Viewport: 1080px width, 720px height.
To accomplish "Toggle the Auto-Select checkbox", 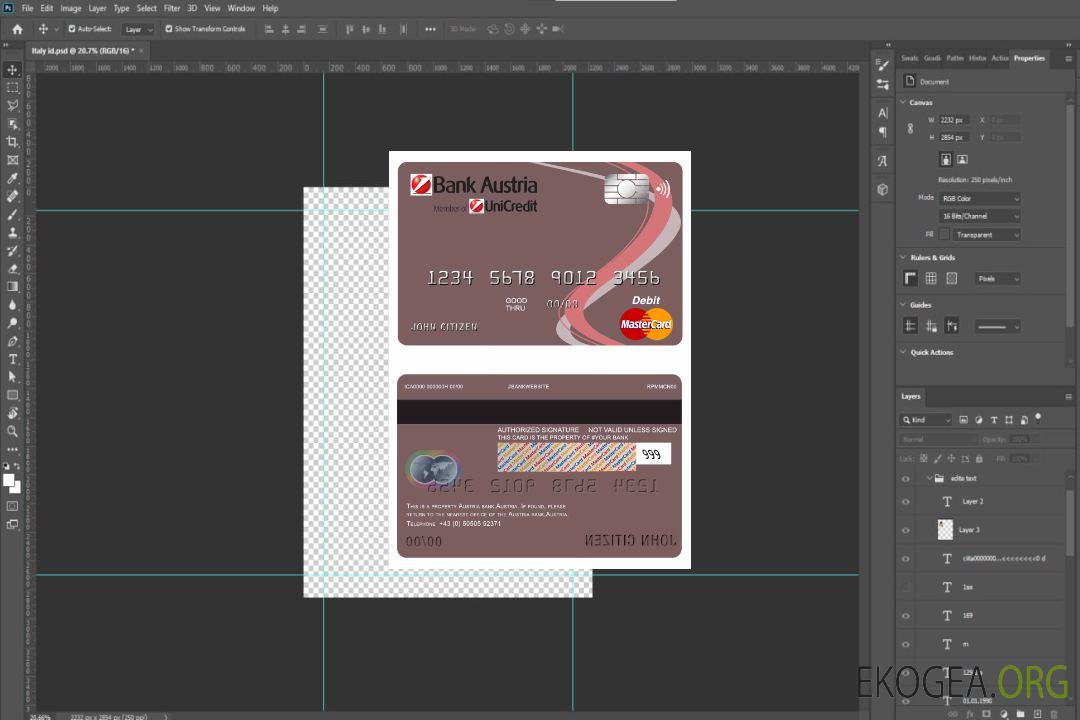I will click(x=72, y=29).
